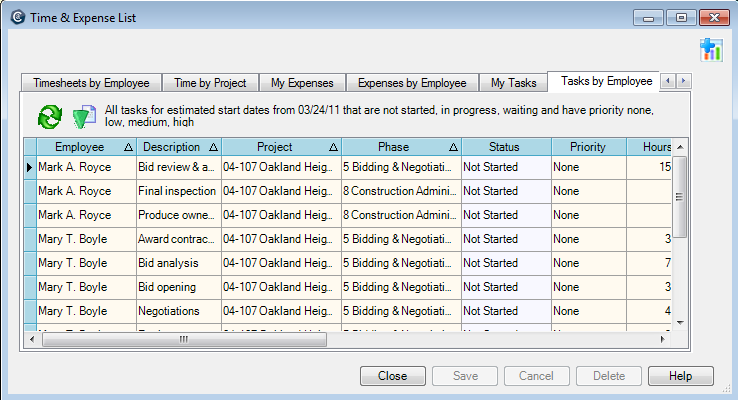738x400 pixels.
Task: Click the sort triangle in Employee header
Action: [x=128, y=147]
